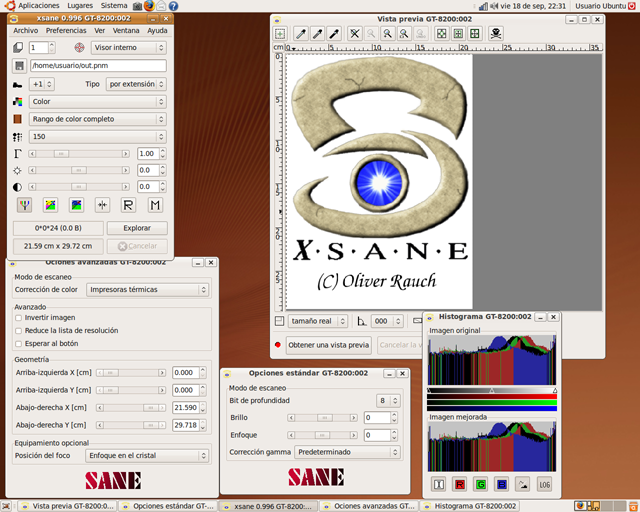Click Obtener una vista previa button
Screen dimensions: 640x512
tap(328, 345)
